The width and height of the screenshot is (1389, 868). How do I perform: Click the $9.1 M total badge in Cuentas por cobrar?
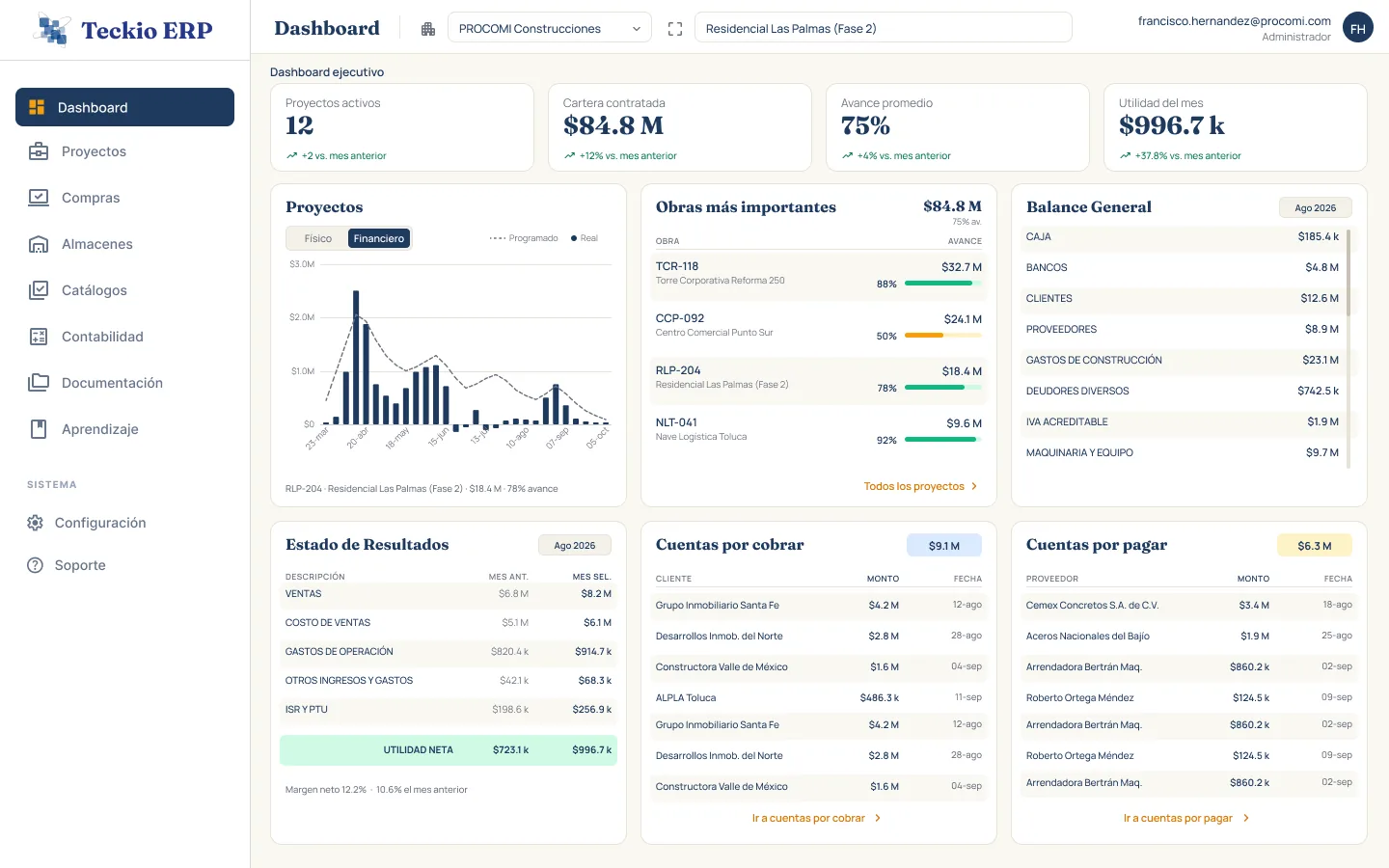(x=944, y=546)
